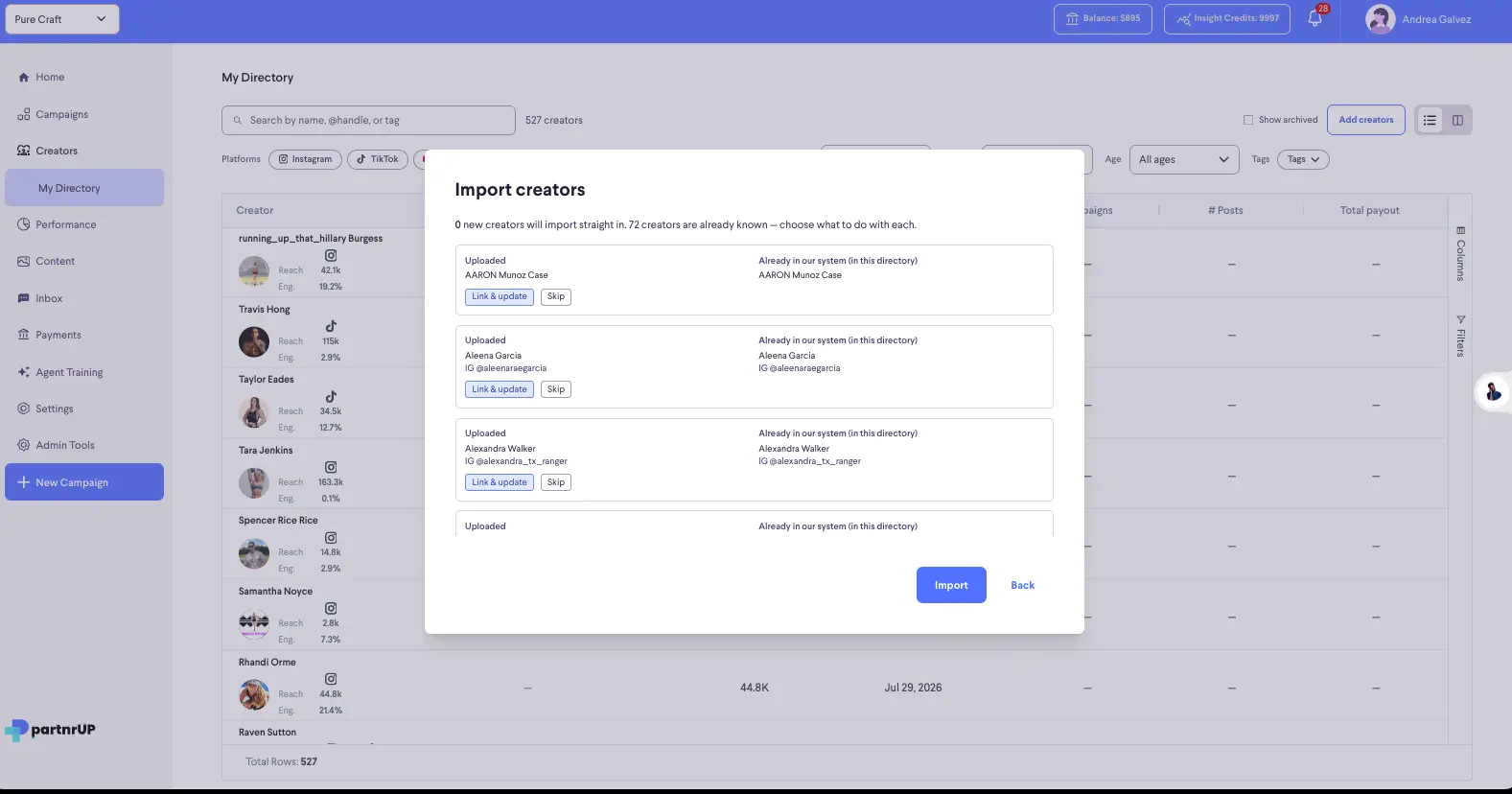
Task: Open the Pure Craft workspace dropdown
Action: click(x=62, y=19)
